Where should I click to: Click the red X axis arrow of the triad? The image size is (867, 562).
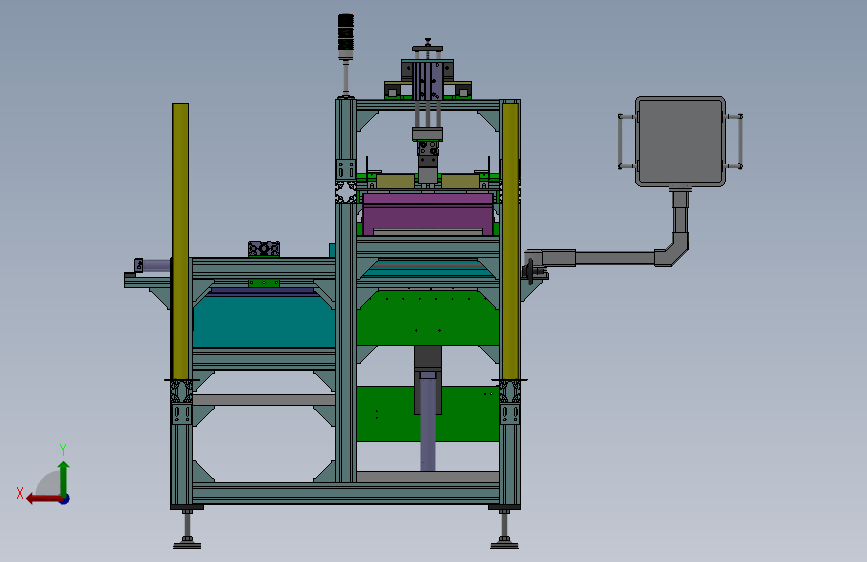point(44,499)
